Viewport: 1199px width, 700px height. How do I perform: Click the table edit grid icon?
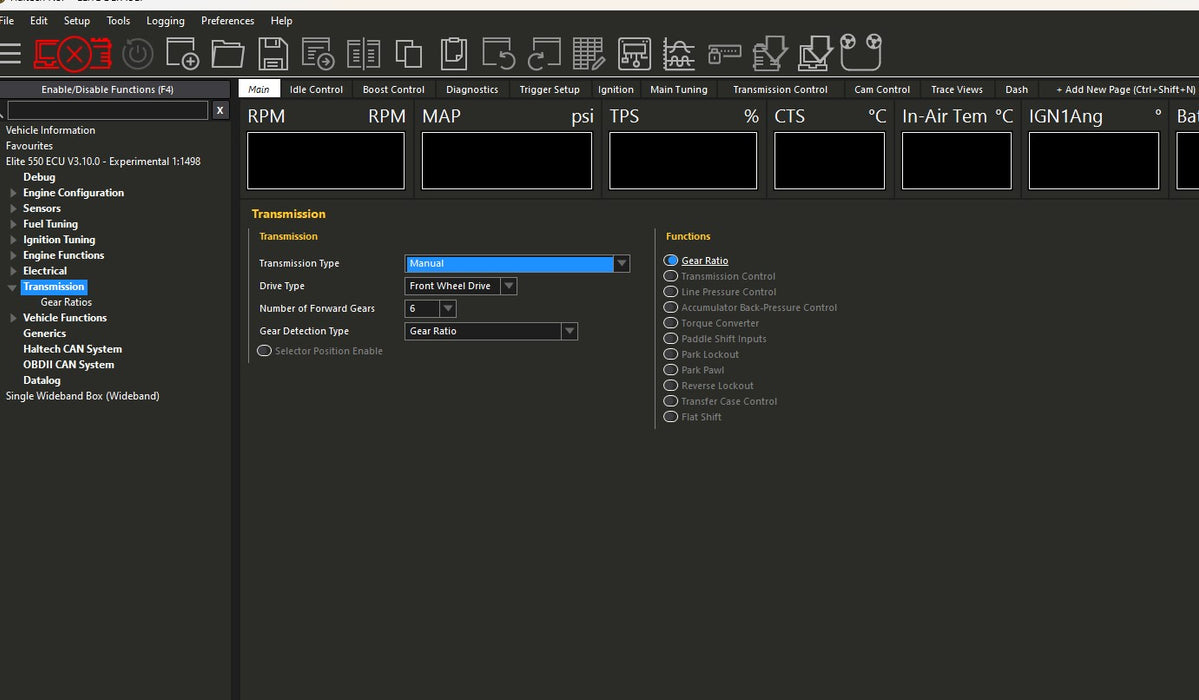pyautogui.click(x=588, y=54)
